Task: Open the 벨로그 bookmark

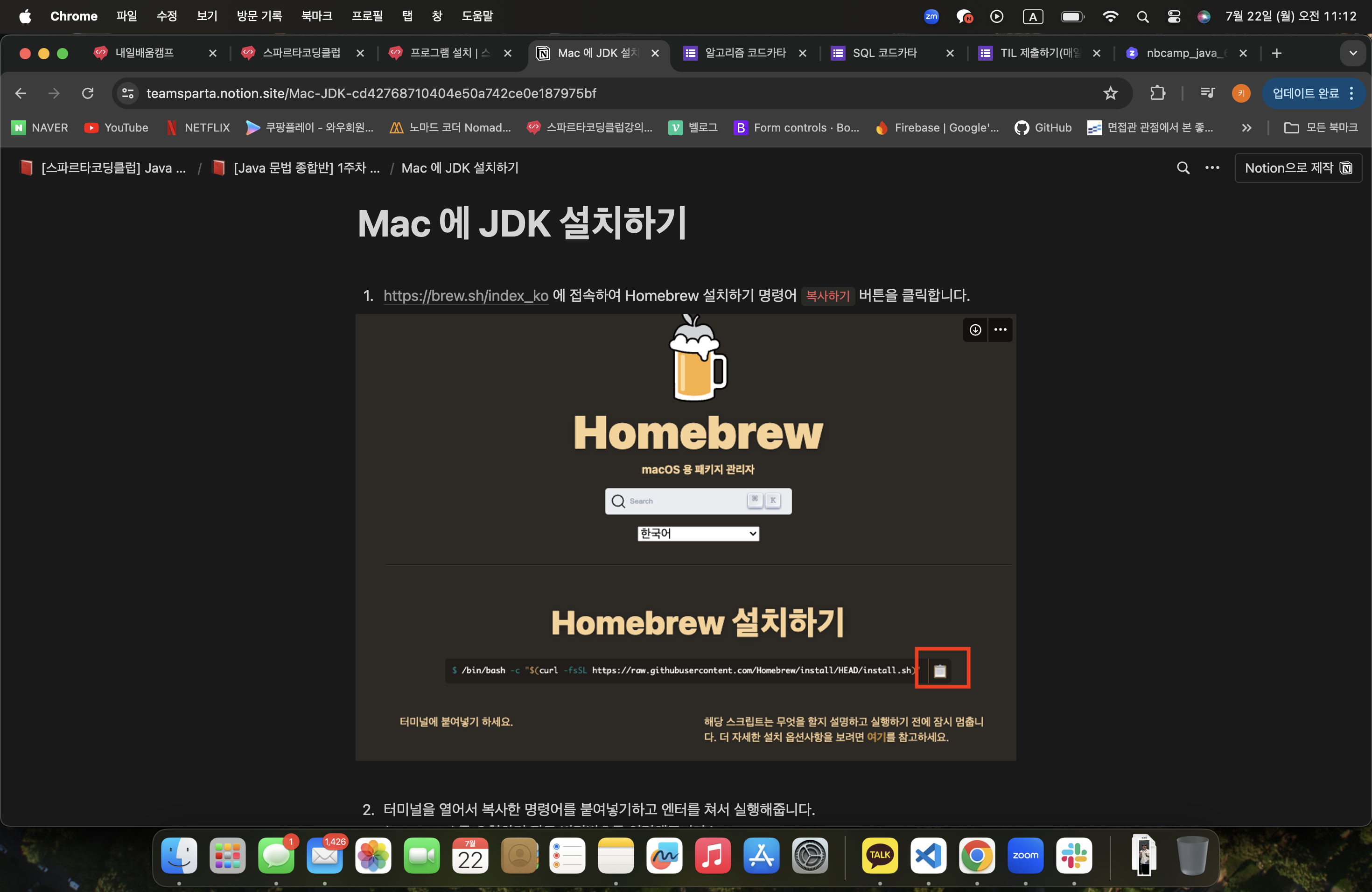Action: 693,128
